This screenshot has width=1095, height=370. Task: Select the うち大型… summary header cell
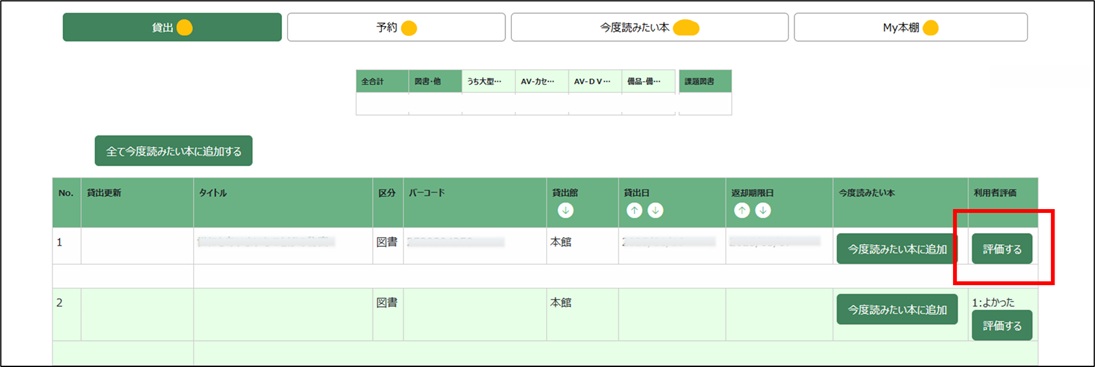click(488, 81)
